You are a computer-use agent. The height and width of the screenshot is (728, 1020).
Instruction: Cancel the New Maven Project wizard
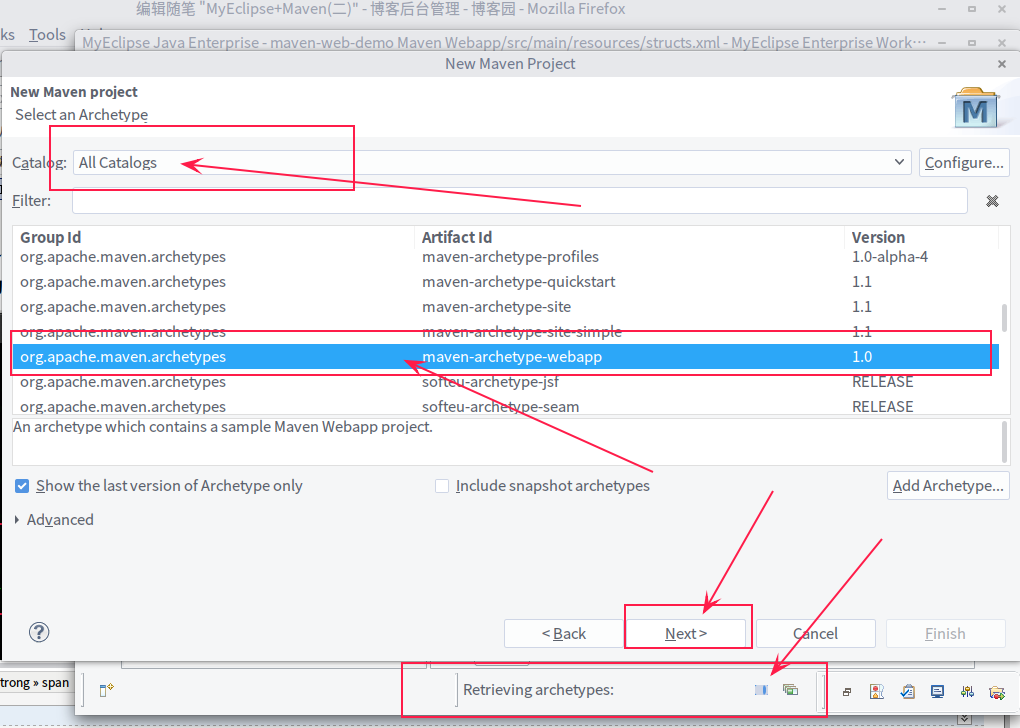(815, 634)
